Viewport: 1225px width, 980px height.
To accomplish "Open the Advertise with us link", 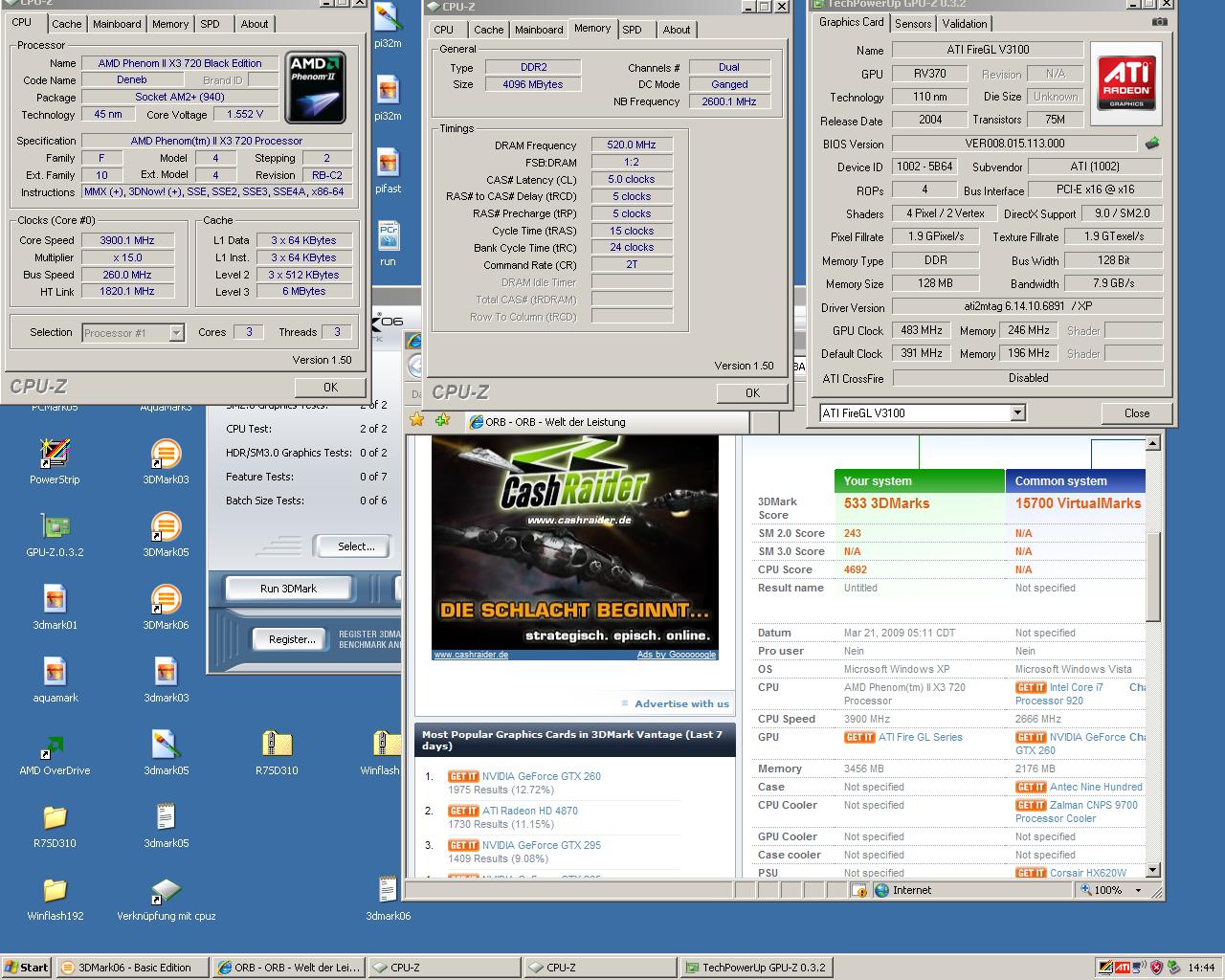I will click(x=681, y=703).
